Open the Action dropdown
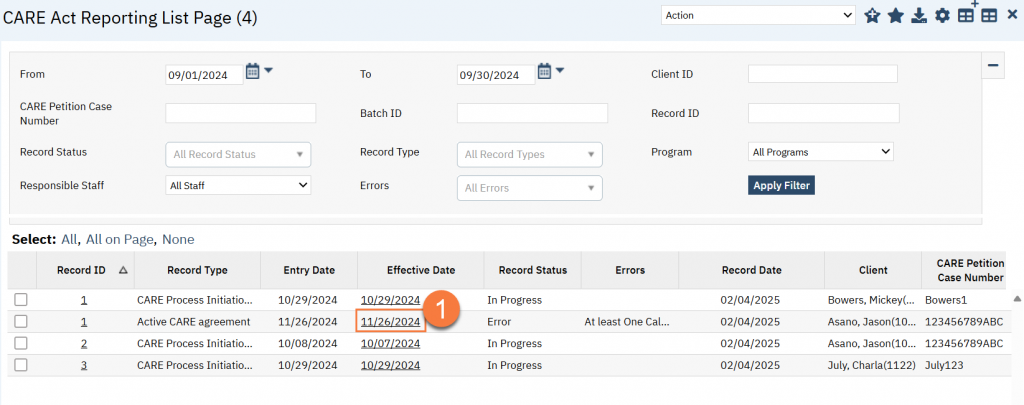Screen dimensions: 1024x405 pos(758,15)
